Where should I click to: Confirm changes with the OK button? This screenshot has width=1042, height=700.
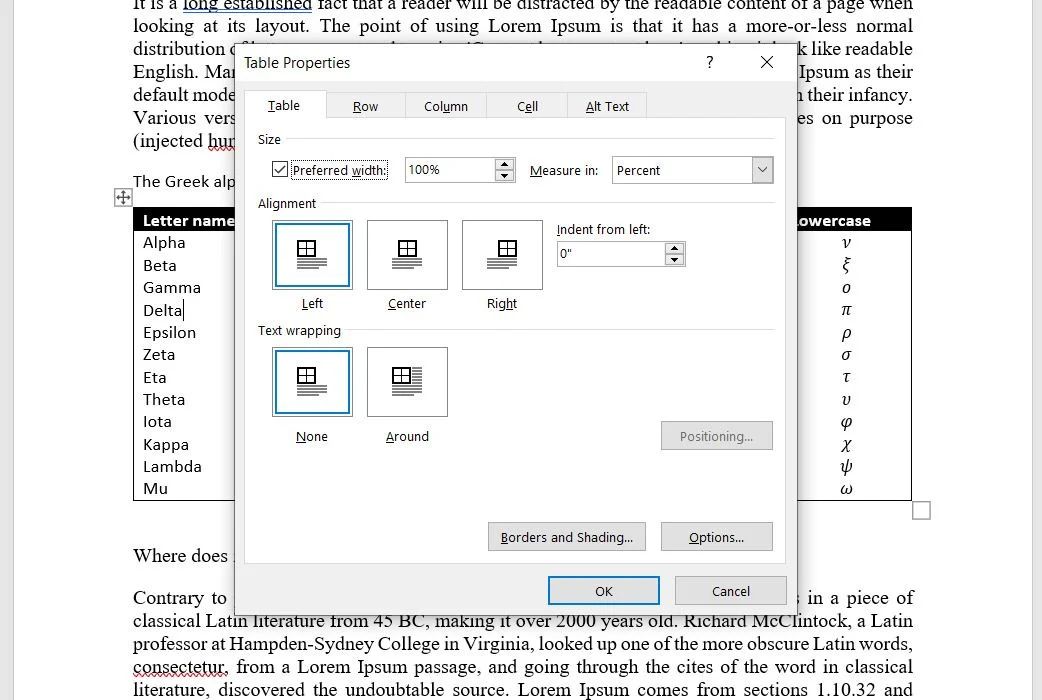point(603,590)
